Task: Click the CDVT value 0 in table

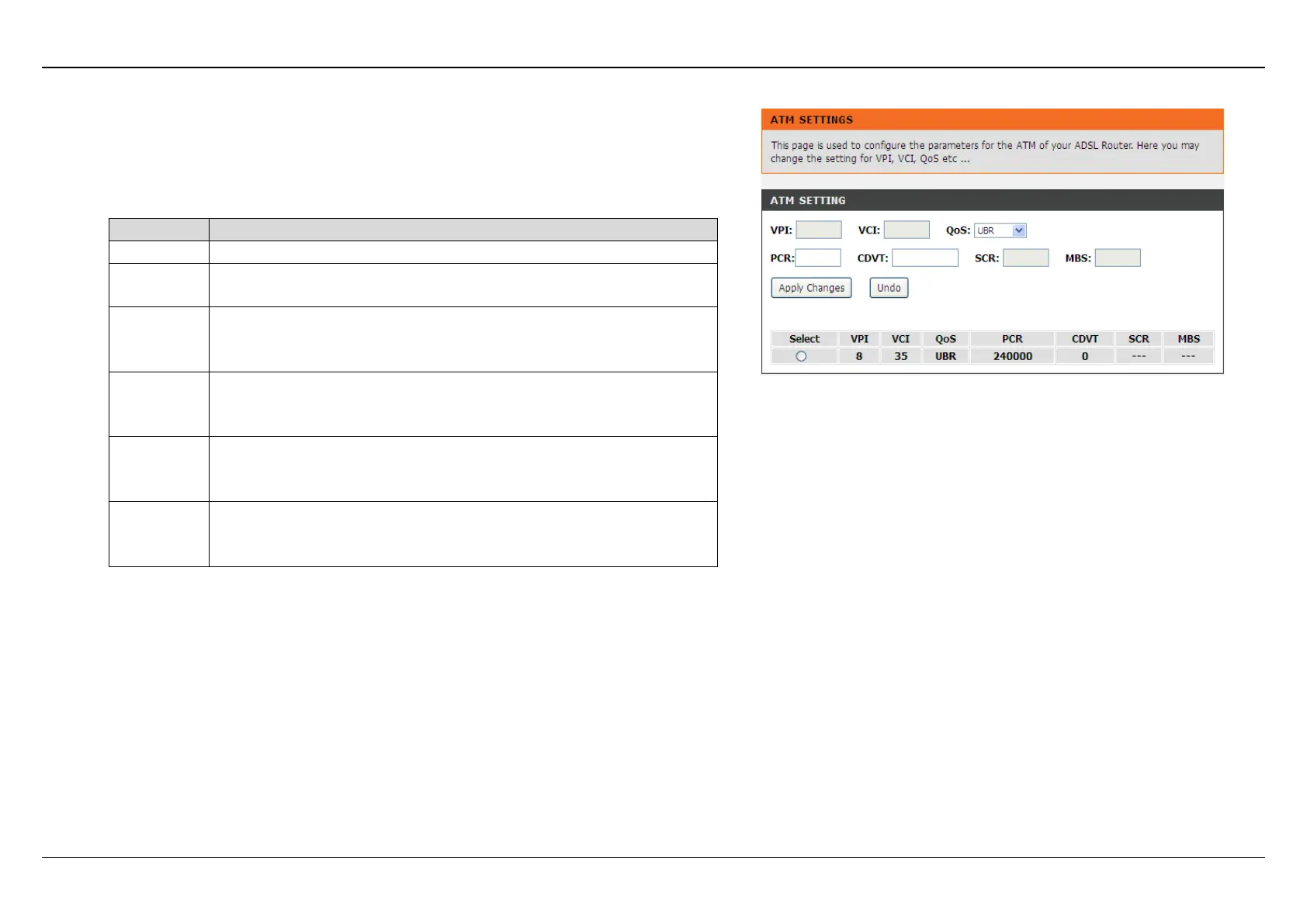Action: point(1085,356)
